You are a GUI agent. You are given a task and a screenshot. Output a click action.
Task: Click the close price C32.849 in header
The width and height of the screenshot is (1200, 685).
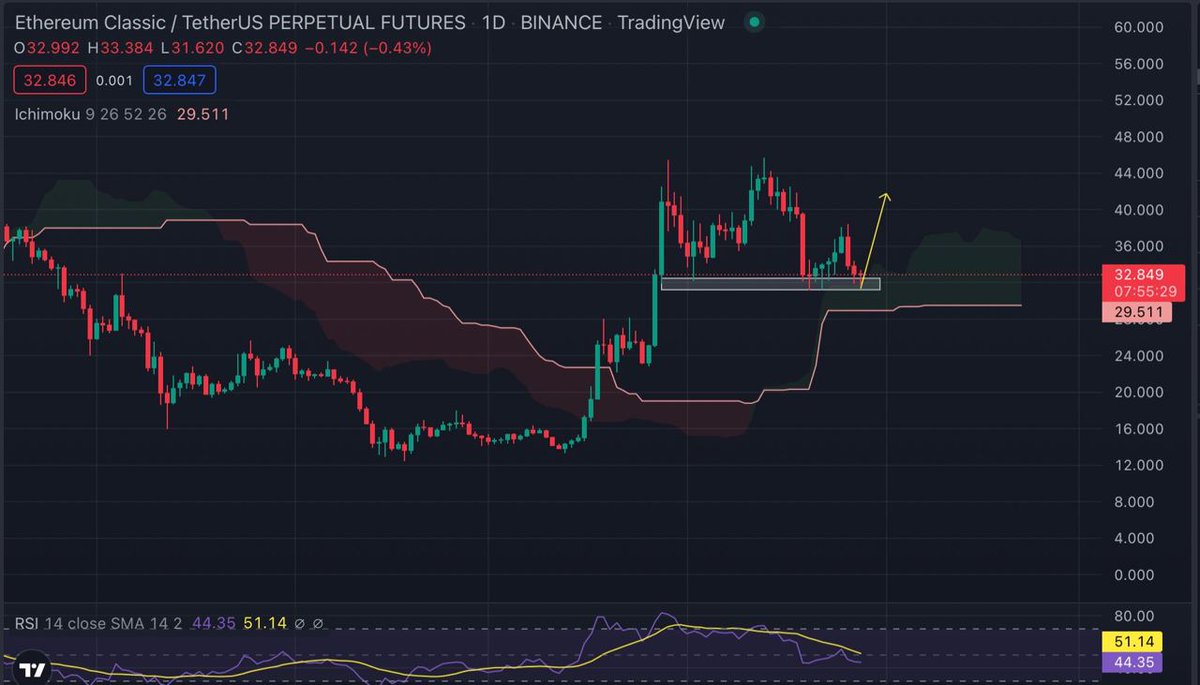point(265,48)
